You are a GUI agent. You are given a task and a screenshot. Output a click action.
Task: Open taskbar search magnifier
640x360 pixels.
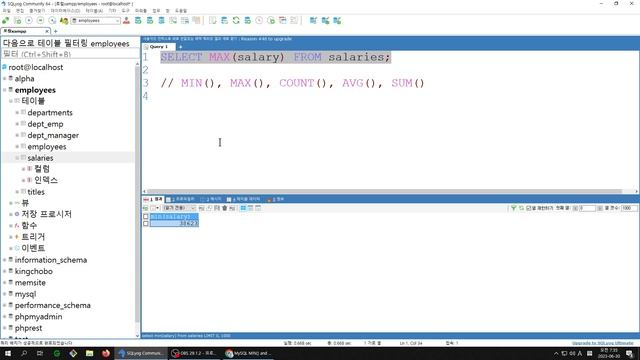[24, 353]
